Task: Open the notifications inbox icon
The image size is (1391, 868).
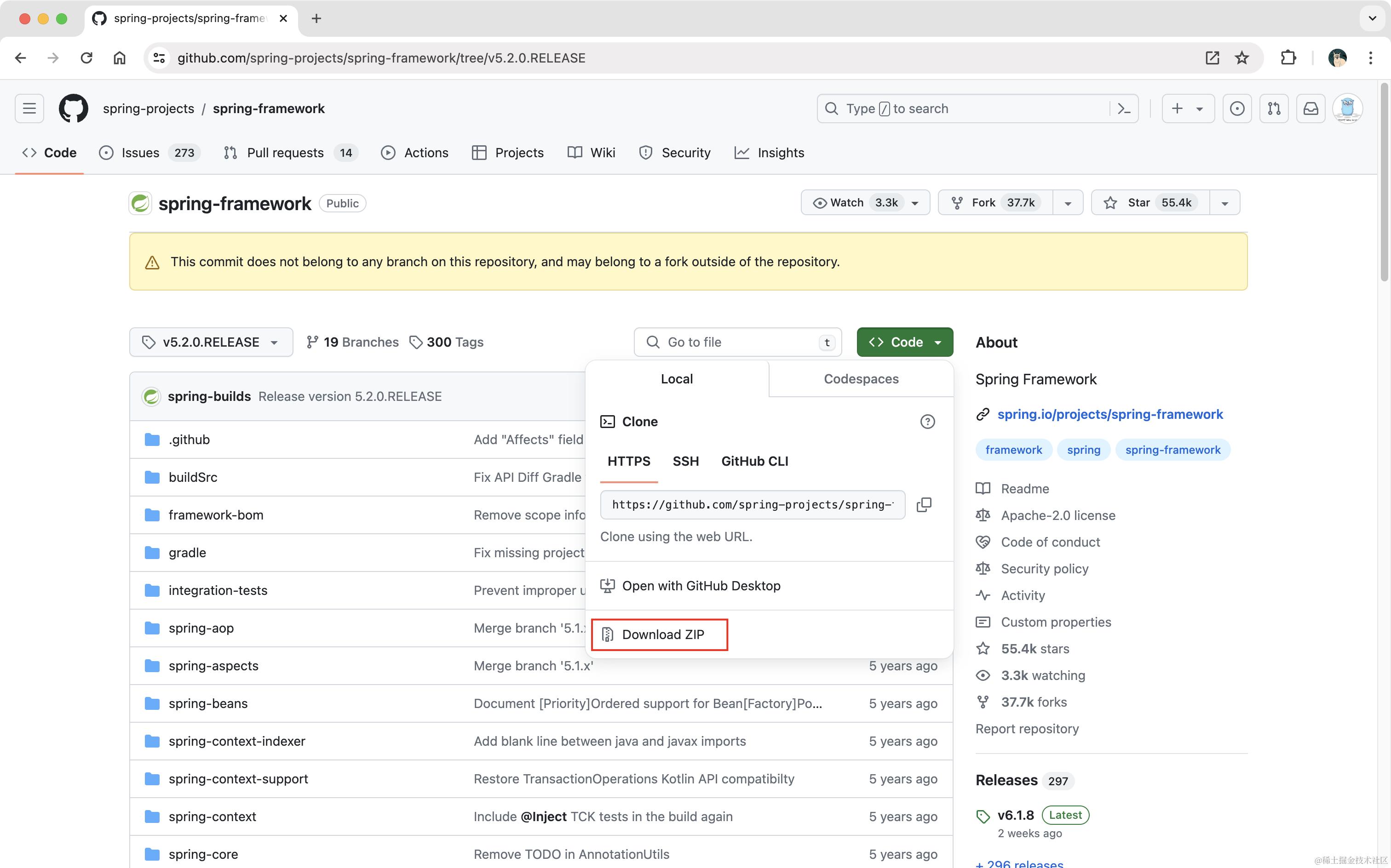Action: tap(1311, 108)
